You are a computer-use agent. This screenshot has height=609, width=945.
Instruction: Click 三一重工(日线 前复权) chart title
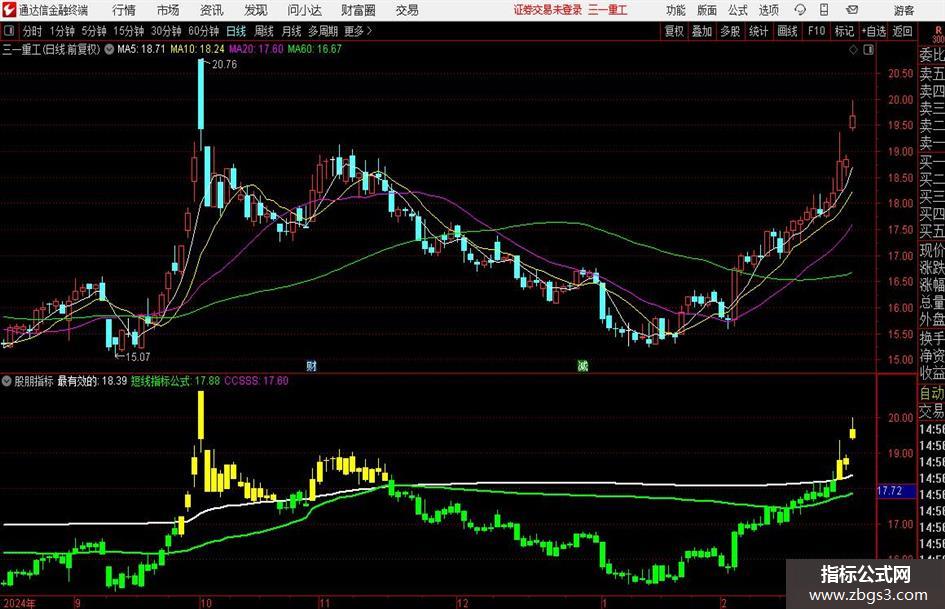pos(51,49)
